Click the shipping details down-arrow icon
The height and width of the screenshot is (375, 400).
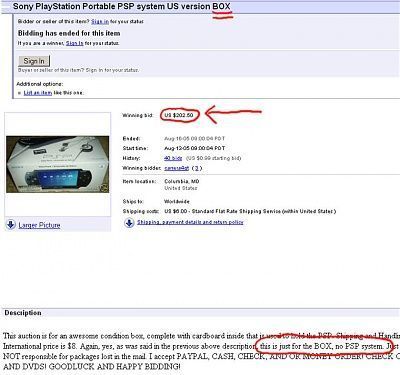pos(129,223)
